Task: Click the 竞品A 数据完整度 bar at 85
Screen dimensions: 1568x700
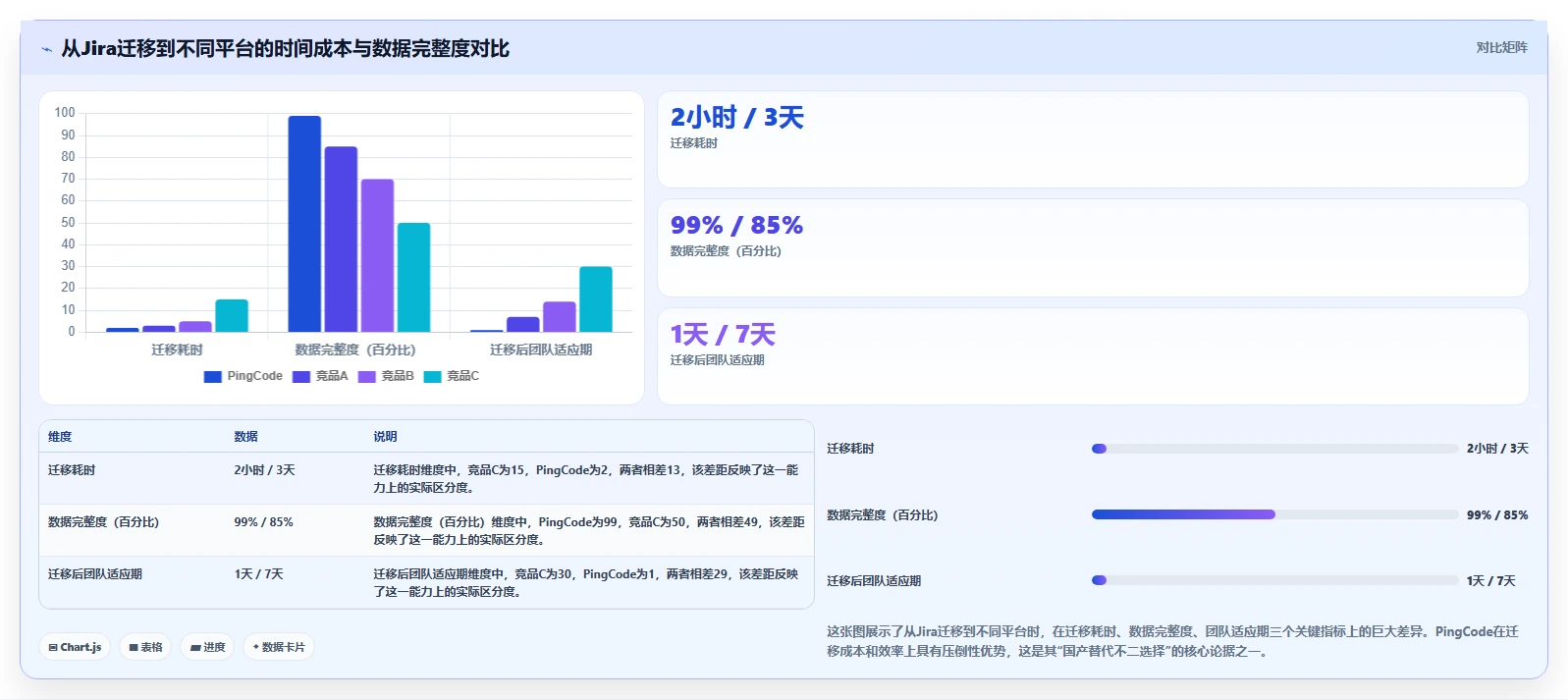Action: coord(341,240)
